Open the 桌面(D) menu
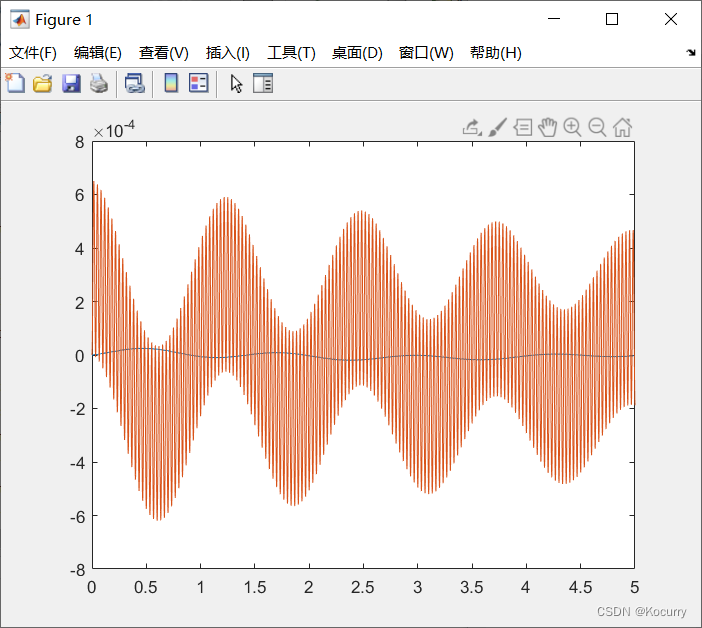The height and width of the screenshot is (628, 702). tap(357, 53)
